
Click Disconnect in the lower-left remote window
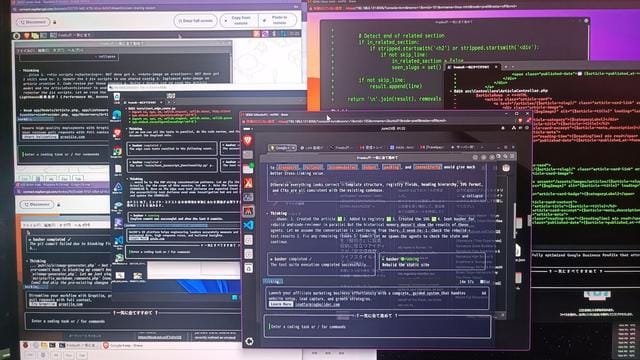point(37,204)
